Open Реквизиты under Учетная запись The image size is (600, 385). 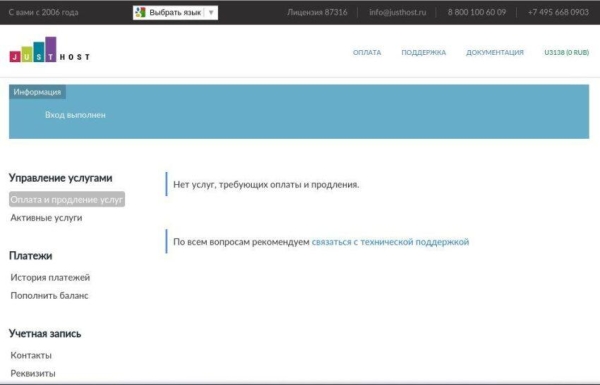(x=33, y=373)
